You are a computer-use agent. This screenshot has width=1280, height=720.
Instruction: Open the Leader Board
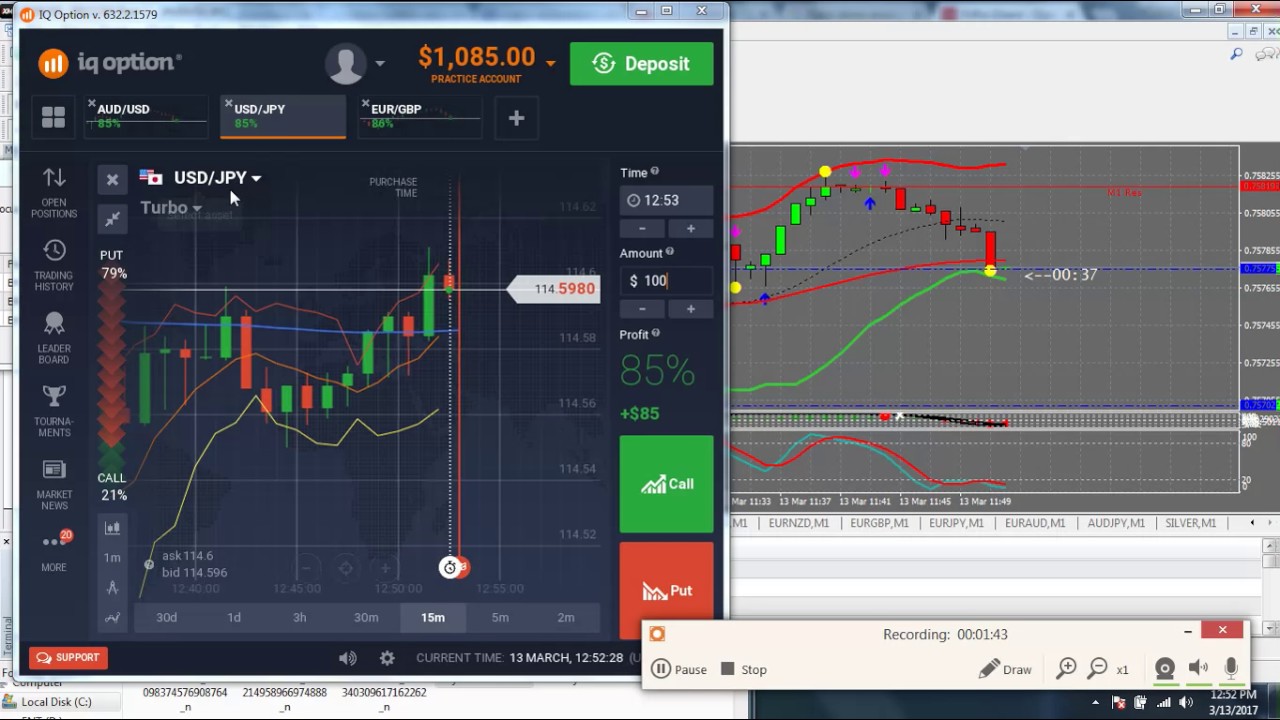click(54, 338)
